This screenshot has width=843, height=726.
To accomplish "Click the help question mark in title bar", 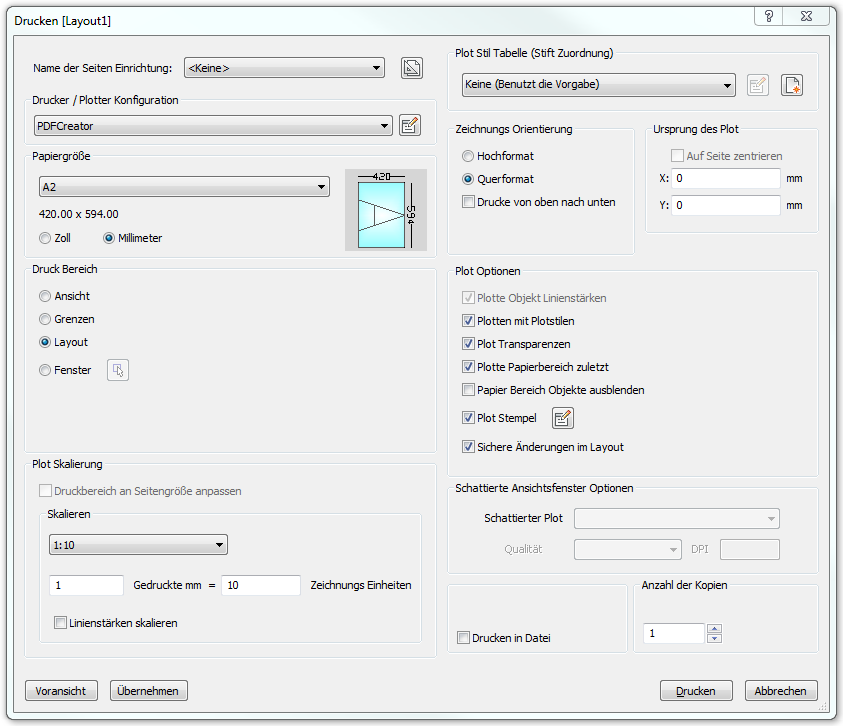I will (769, 16).
